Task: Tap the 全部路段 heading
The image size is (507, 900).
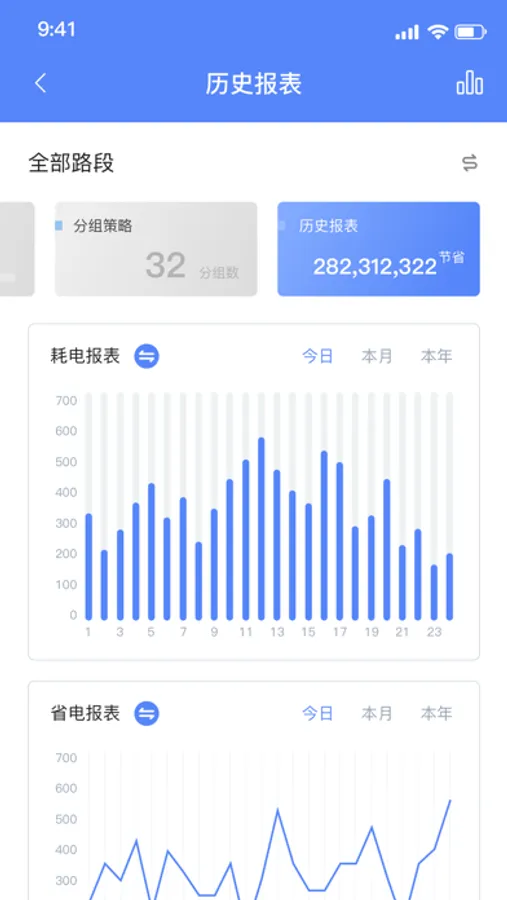Action: coord(72,164)
